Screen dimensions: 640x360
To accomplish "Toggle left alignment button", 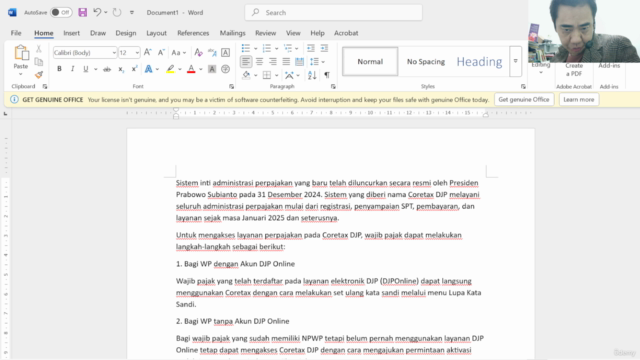I will pos(246,62).
